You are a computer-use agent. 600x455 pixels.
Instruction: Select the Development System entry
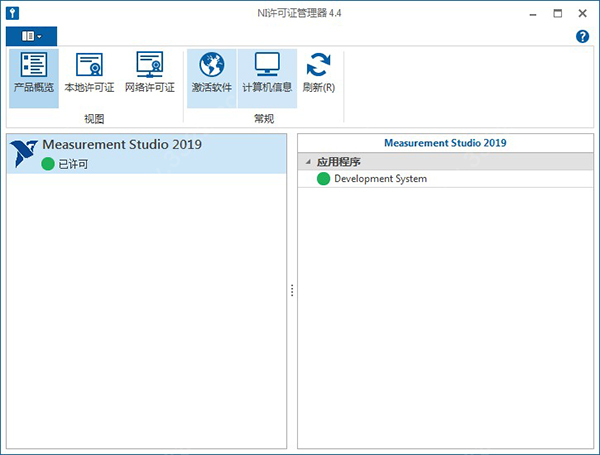point(445,179)
